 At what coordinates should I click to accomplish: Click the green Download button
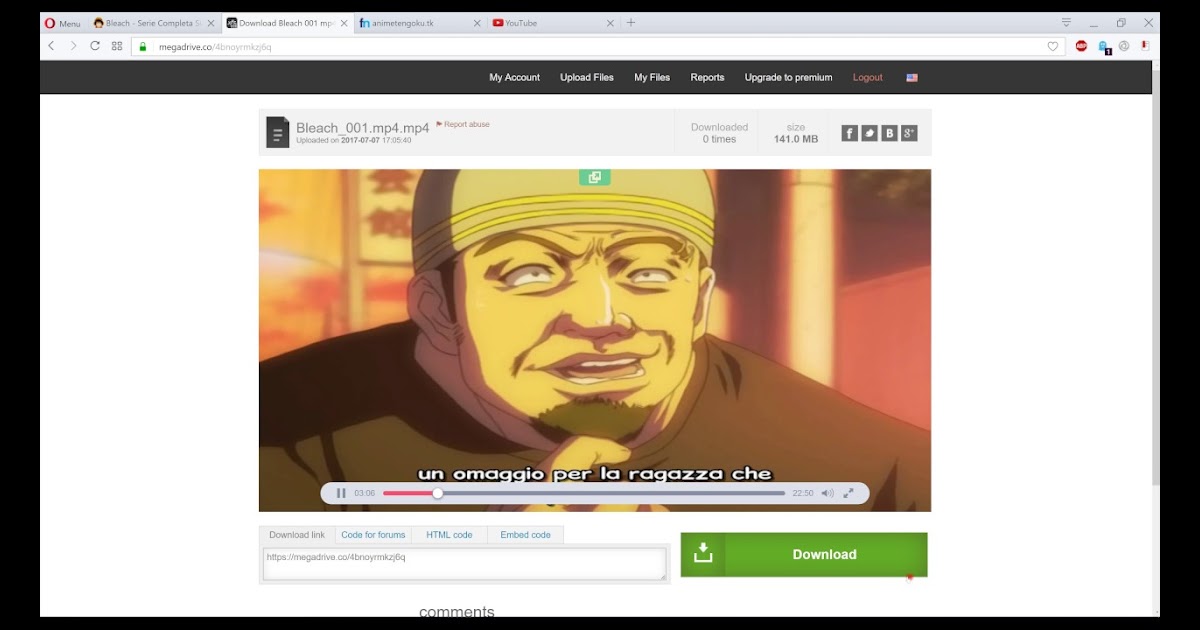[804, 554]
